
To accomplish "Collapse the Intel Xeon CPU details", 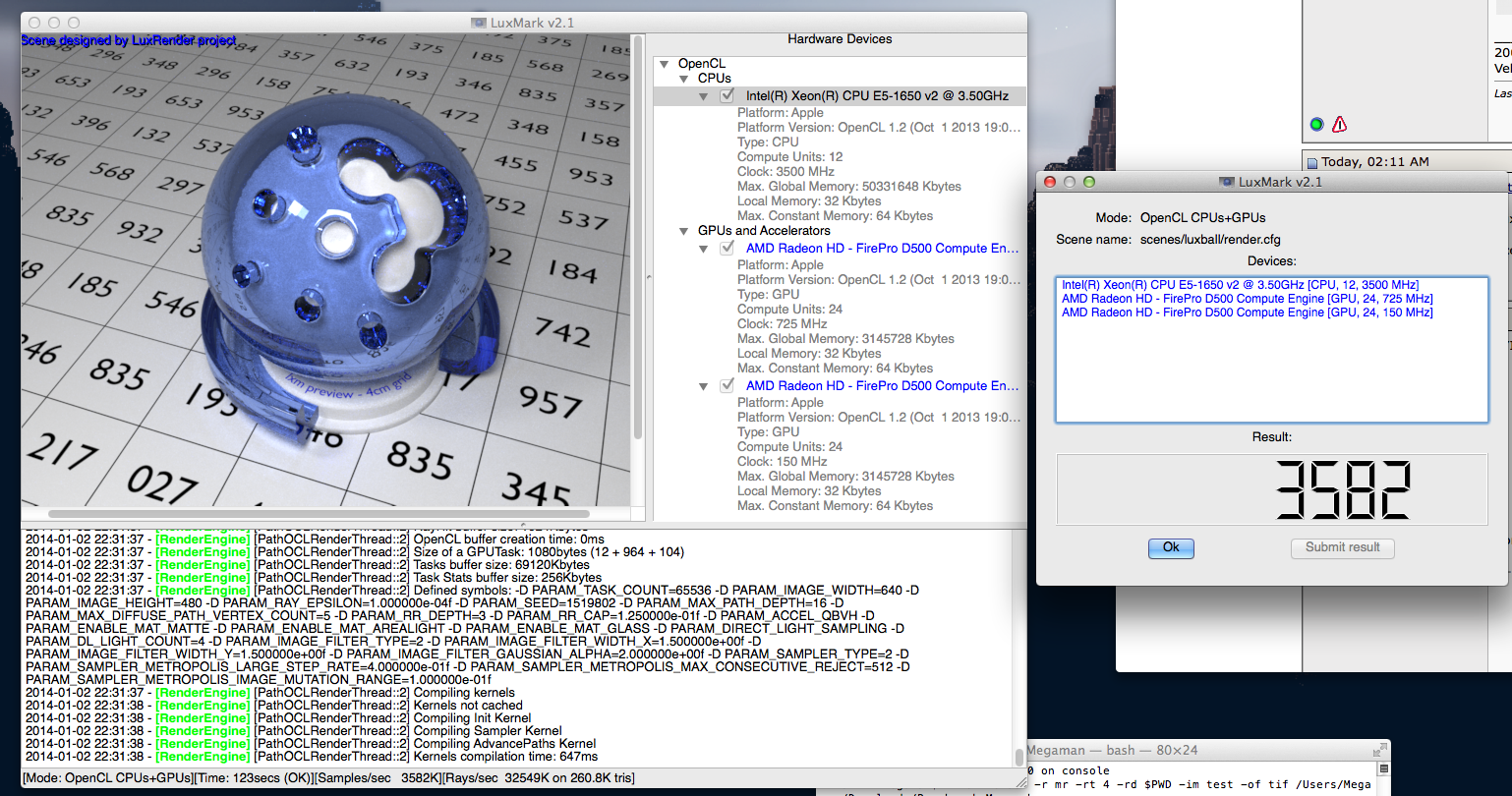I will (x=704, y=96).
